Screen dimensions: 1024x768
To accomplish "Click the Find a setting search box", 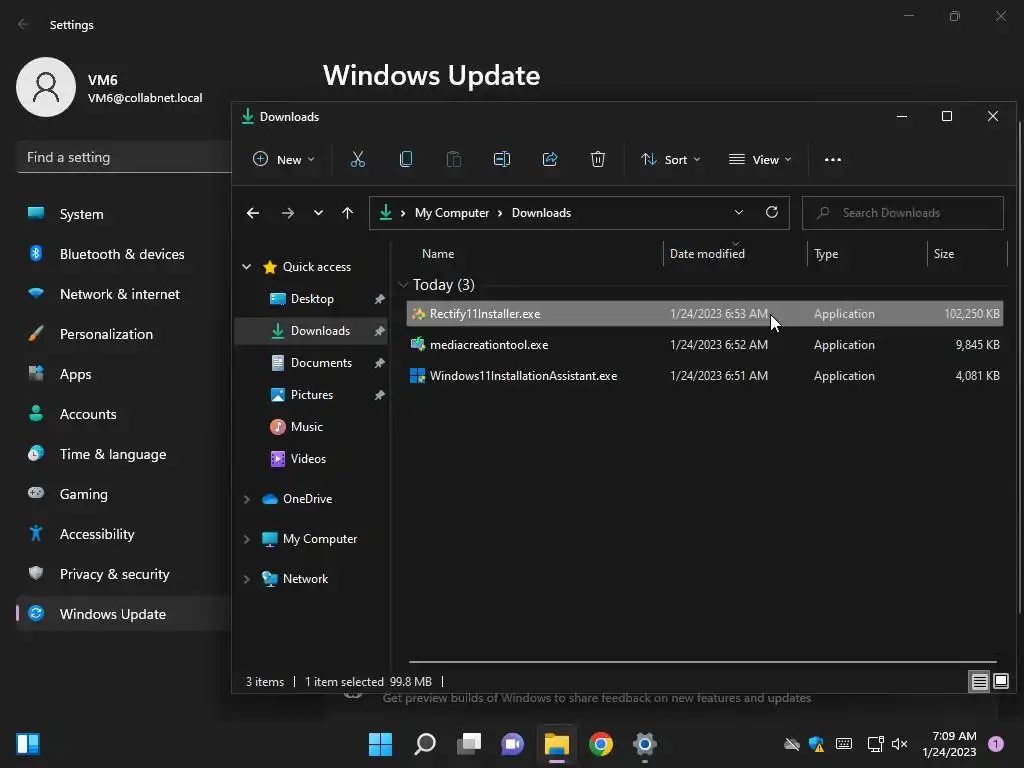I will (124, 157).
